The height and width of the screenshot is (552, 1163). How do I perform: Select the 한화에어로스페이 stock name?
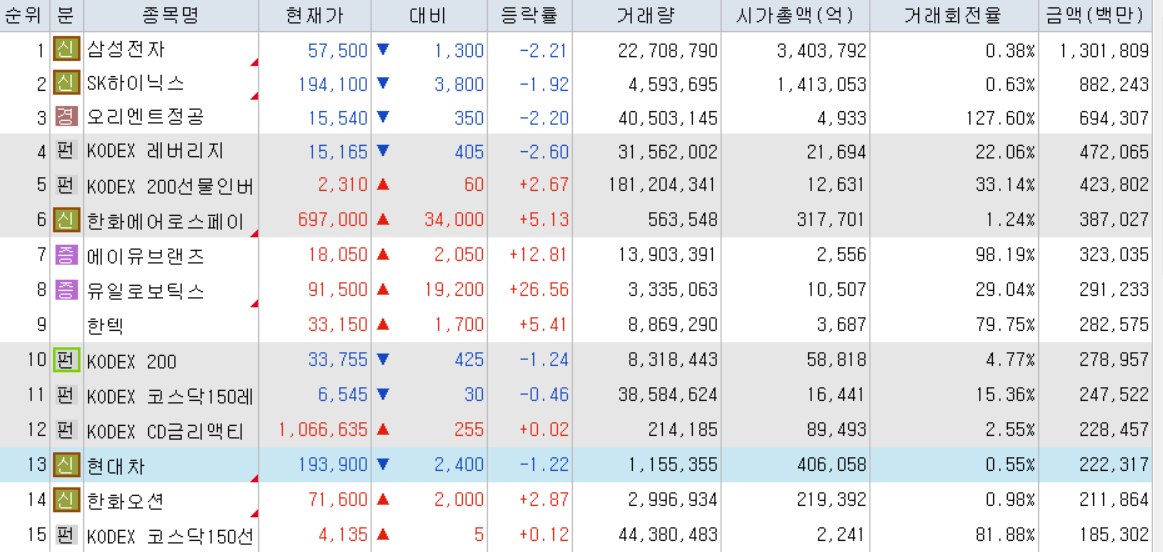point(166,220)
